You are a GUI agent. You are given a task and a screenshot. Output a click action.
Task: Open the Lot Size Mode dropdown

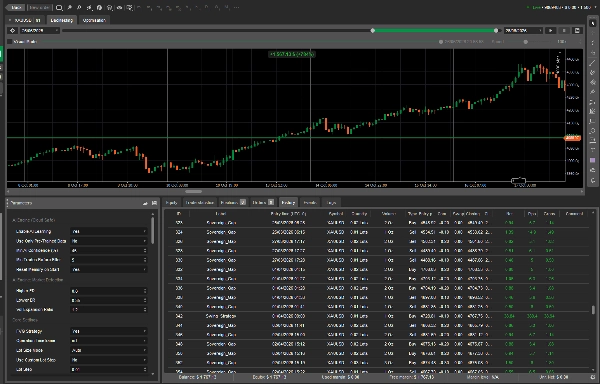[109, 350]
